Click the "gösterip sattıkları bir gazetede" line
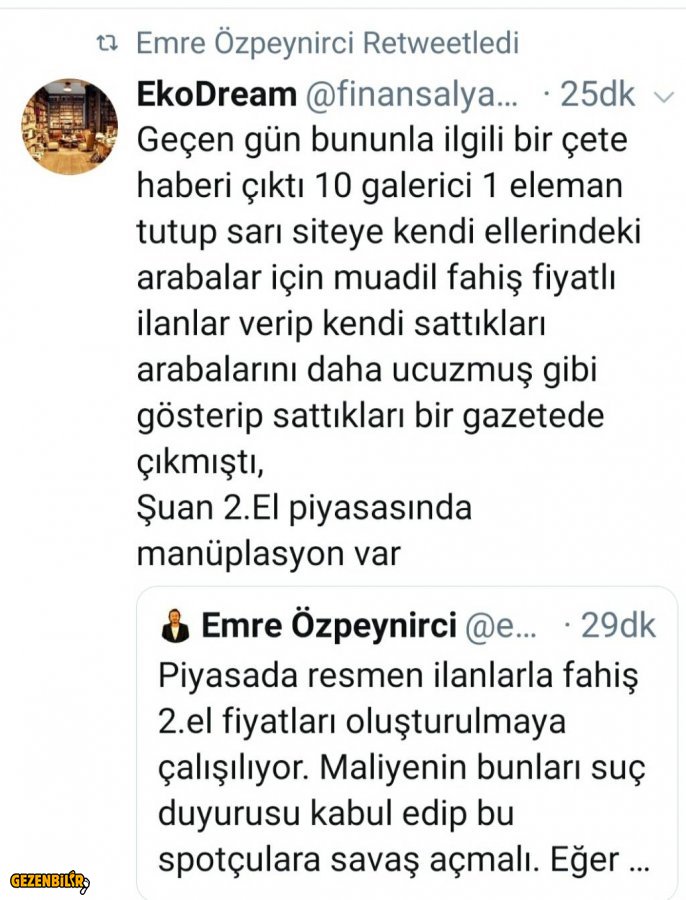The image size is (686, 900). (370, 416)
